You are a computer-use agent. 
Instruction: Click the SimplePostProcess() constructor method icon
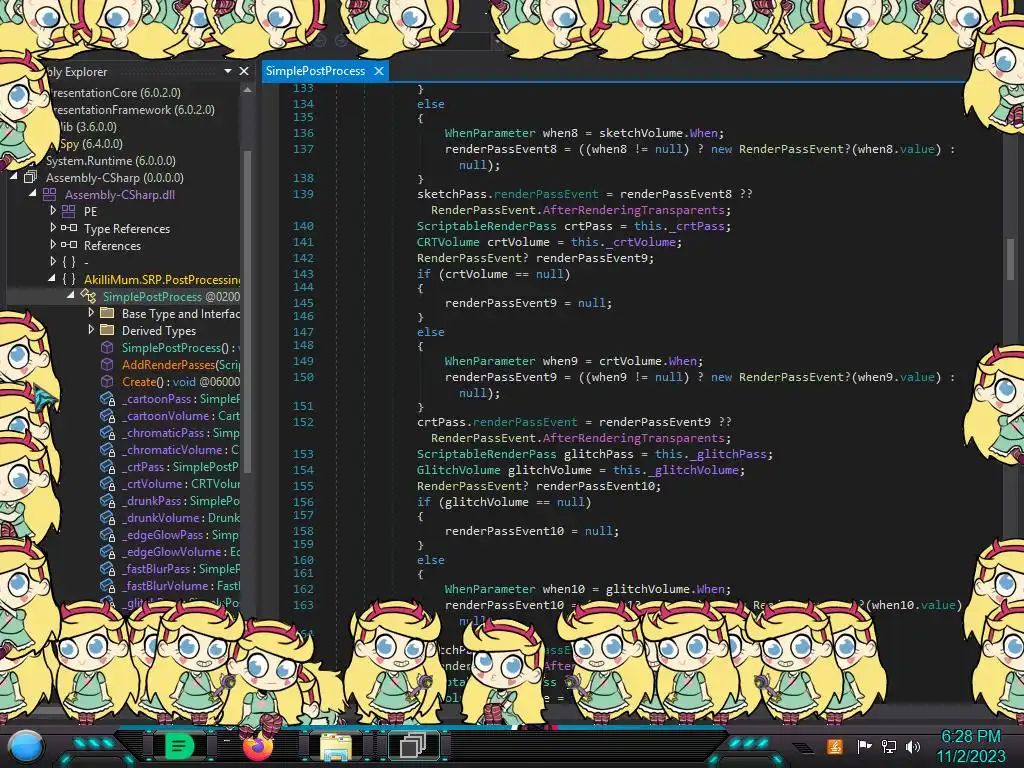[x=107, y=347]
